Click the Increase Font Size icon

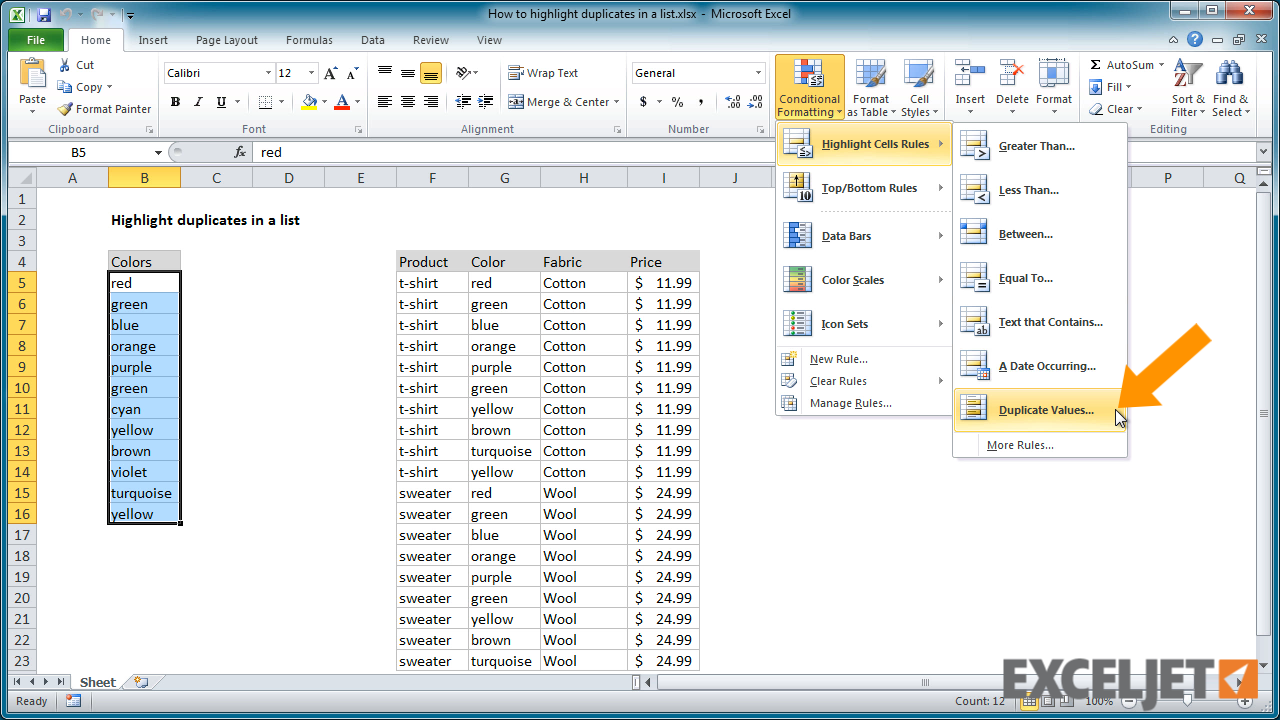click(330, 73)
